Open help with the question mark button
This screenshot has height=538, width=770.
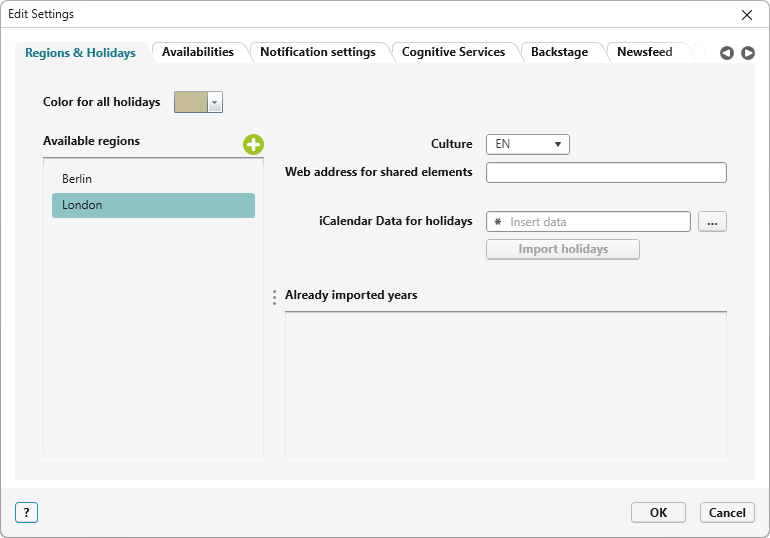[x=27, y=512]
